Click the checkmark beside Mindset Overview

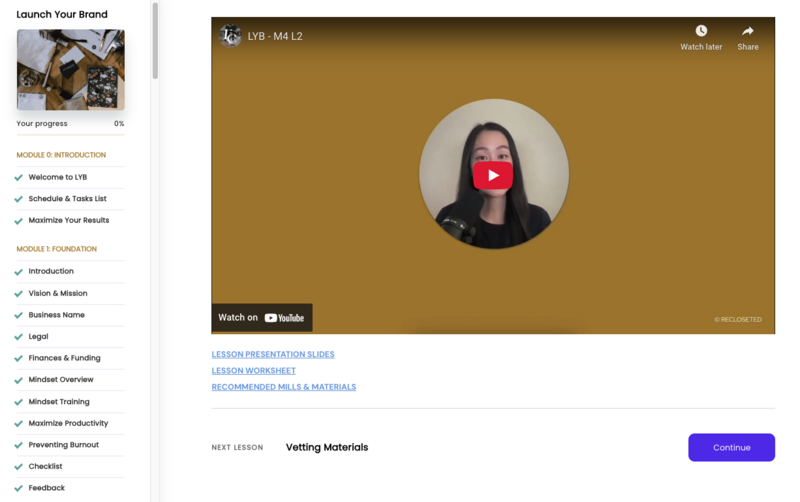(x=19, y=380)
